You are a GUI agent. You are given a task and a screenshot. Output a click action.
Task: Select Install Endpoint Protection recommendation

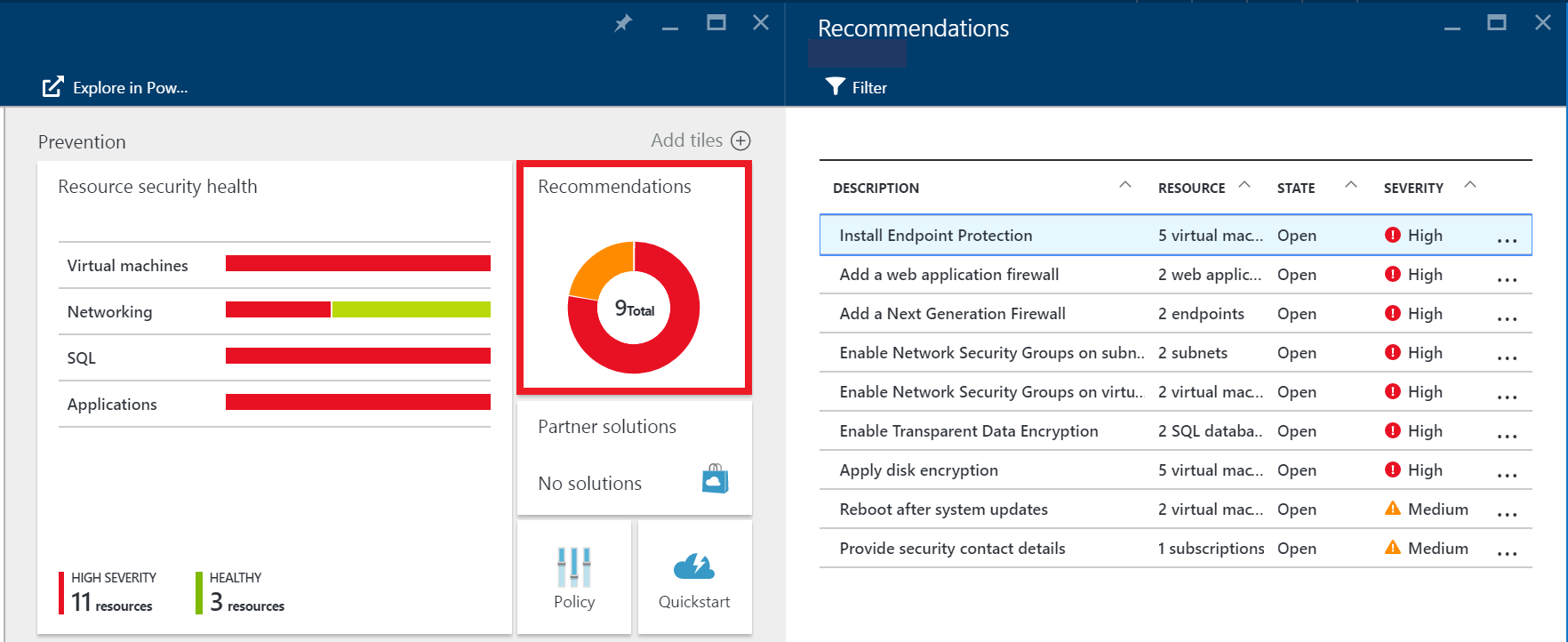(x=1175, y=235)
